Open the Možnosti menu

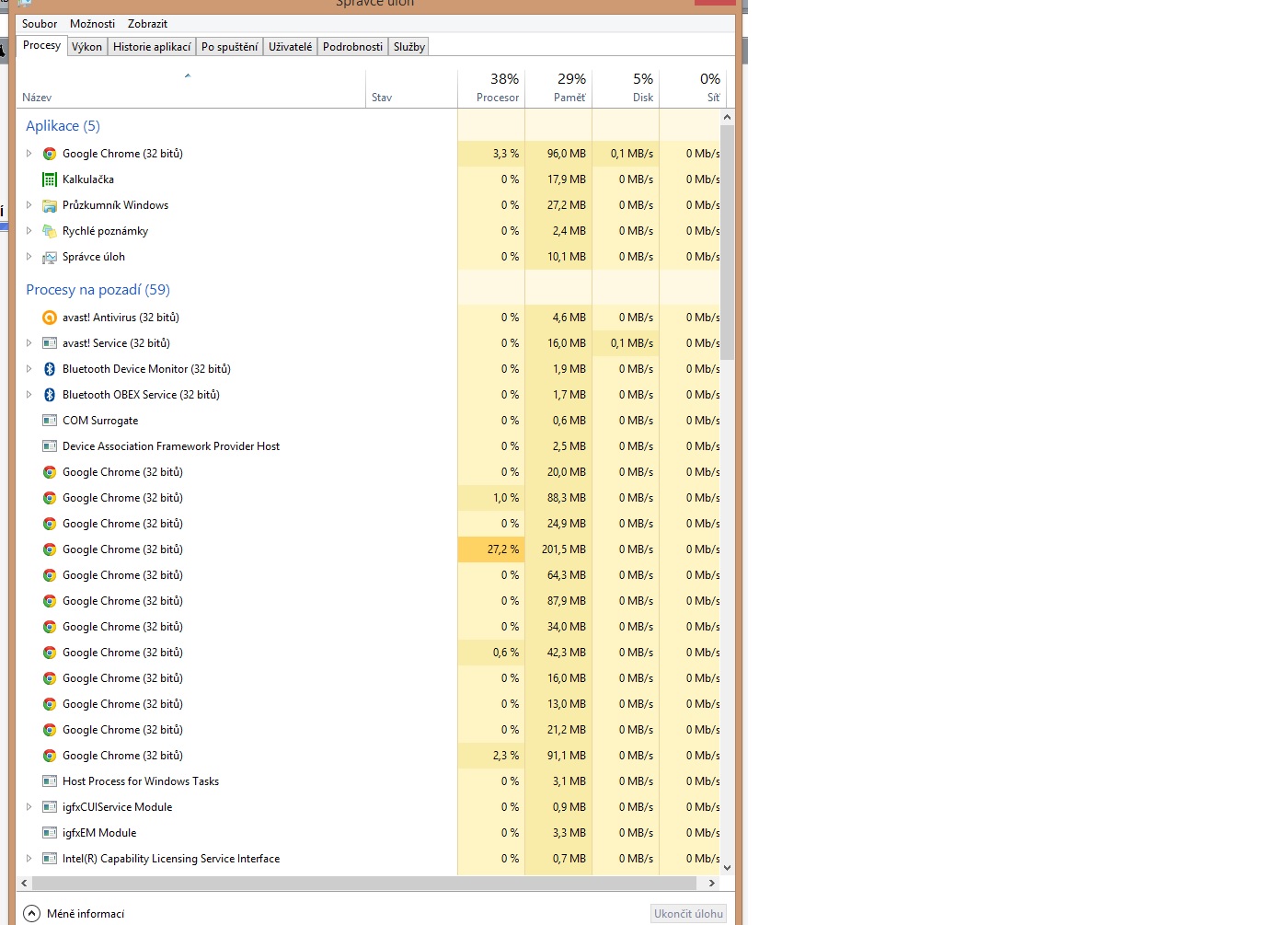[93, 24]
